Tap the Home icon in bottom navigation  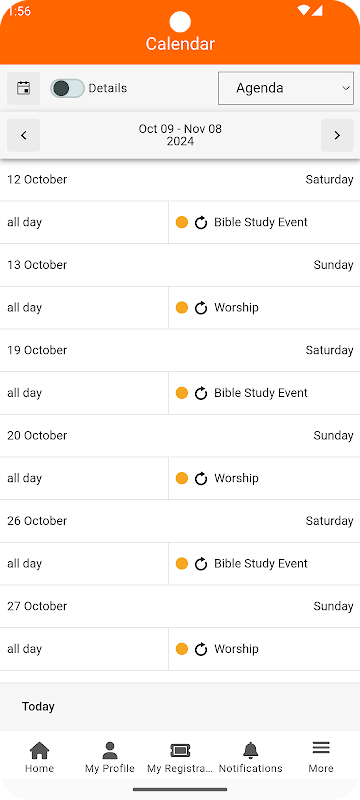pyautogui.click(x=39, y=751)
